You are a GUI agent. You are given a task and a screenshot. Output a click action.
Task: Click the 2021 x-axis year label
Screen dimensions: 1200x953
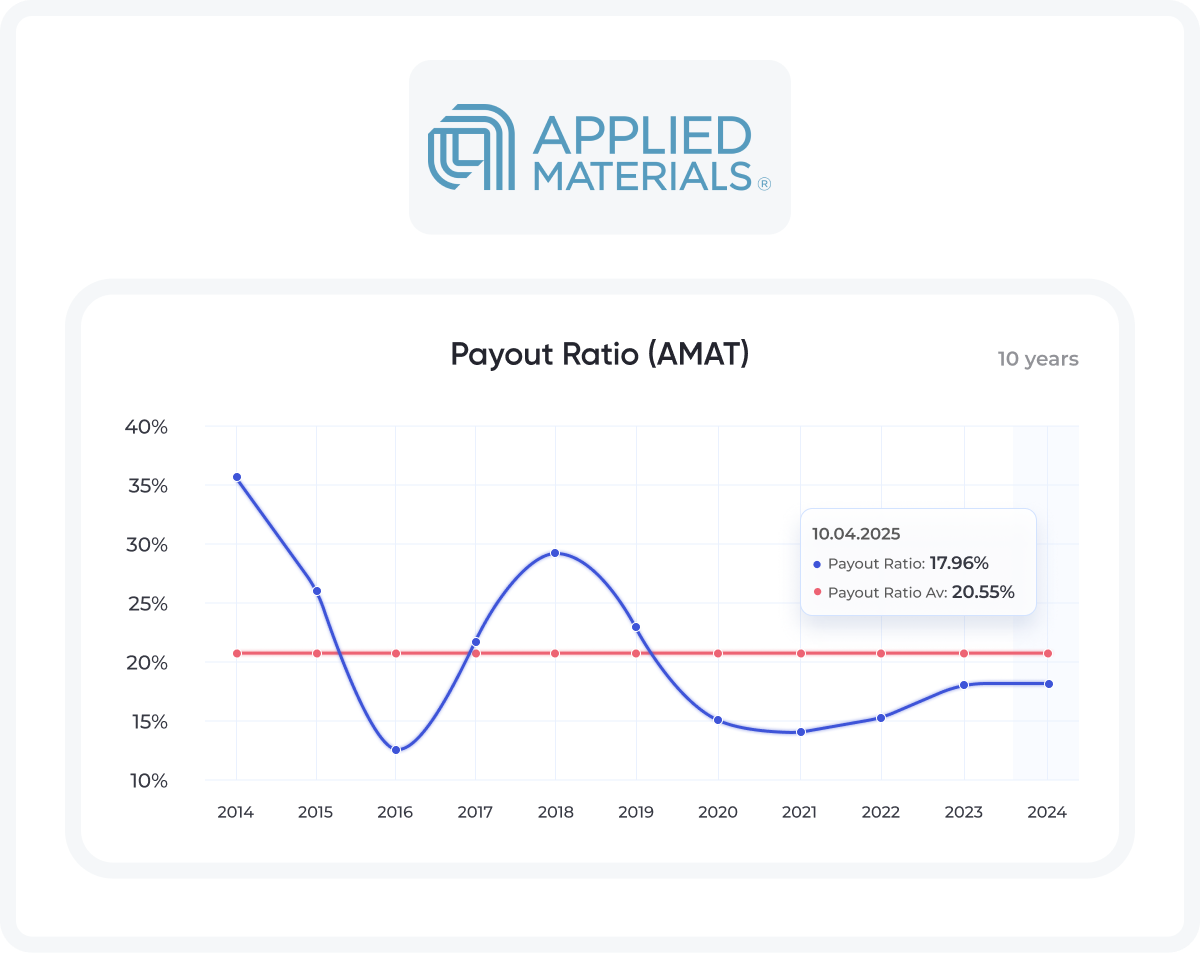pos(800,813)
